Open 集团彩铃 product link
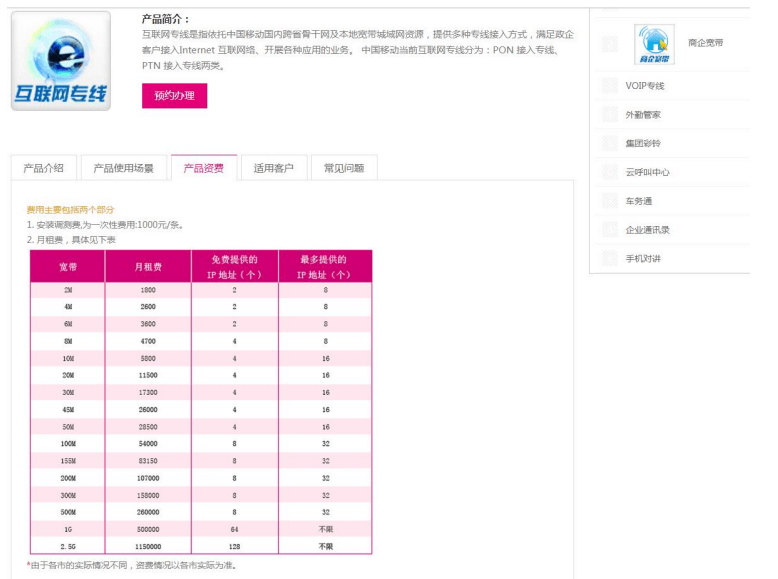The image size is (778, 579). [x=643, y=143]
